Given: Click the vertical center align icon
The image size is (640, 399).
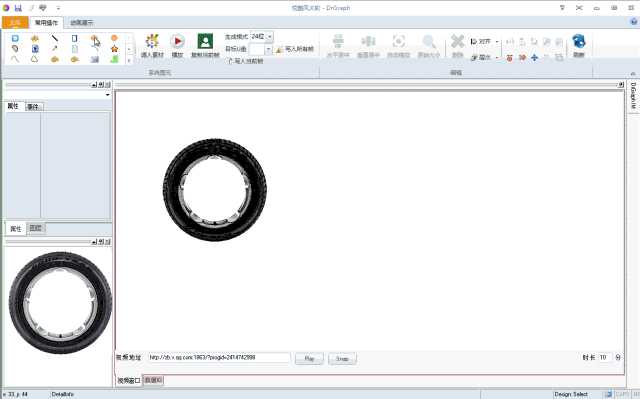Looking at the screenshot, I should tap(368, 41).
